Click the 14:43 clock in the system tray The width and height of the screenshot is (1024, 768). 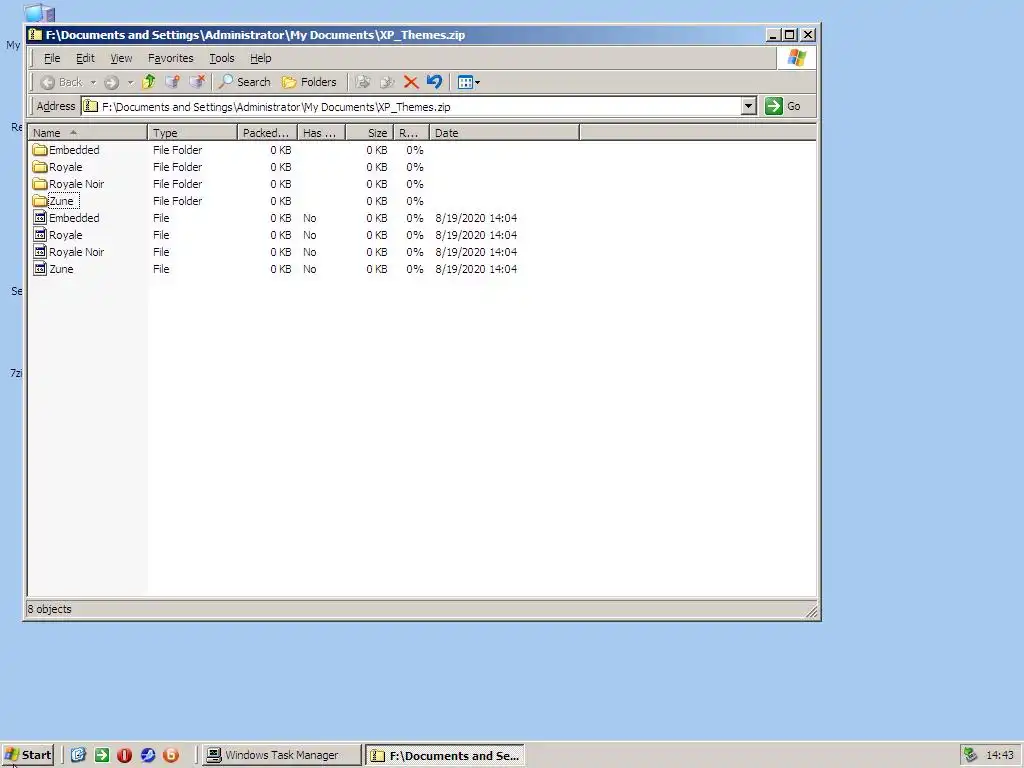[1000, 755]
